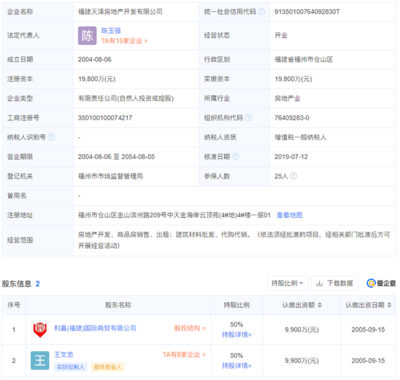Open the TA有8家企业 link

[184, 355]
